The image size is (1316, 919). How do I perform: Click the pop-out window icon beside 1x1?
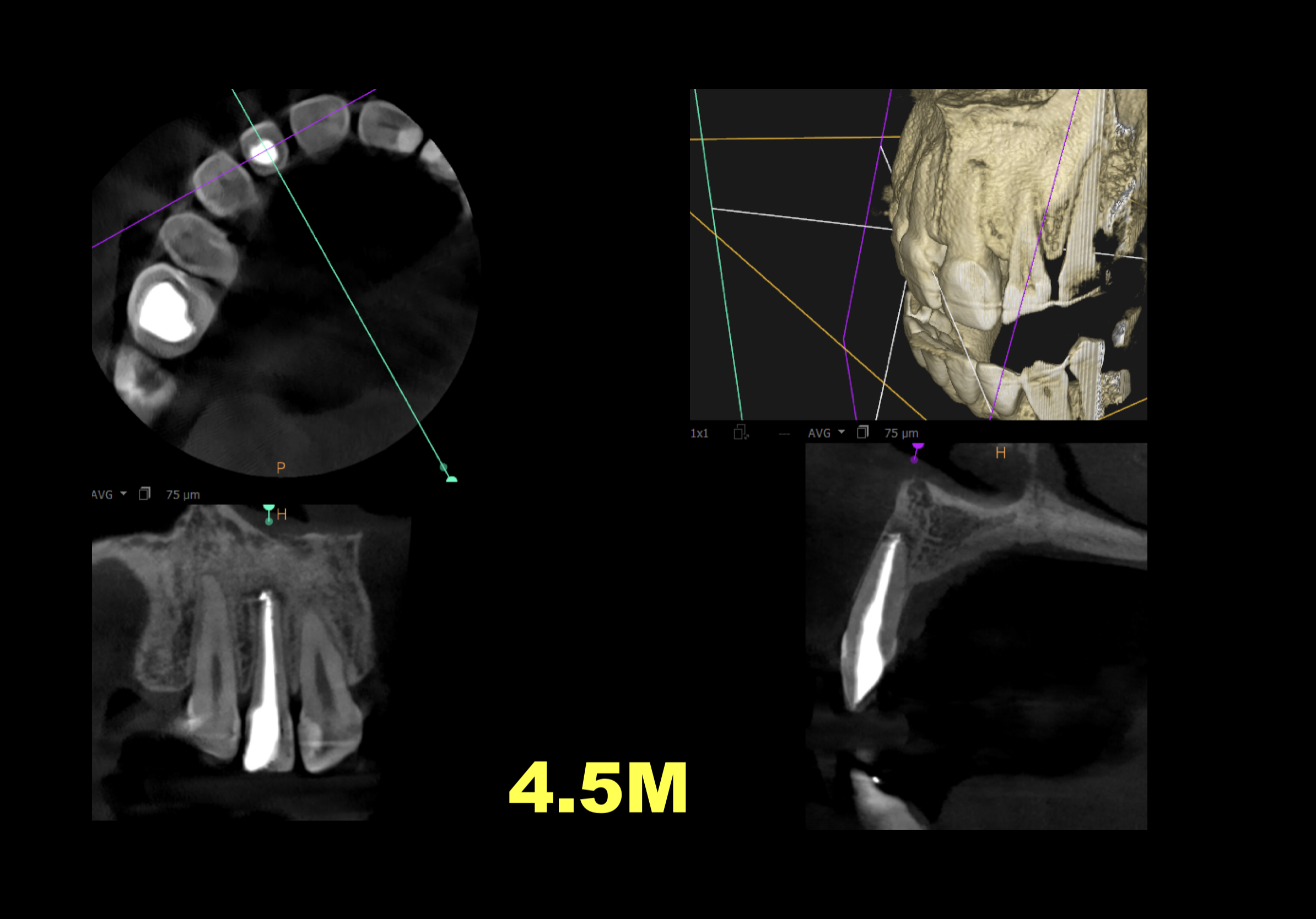tap(741, 432)
